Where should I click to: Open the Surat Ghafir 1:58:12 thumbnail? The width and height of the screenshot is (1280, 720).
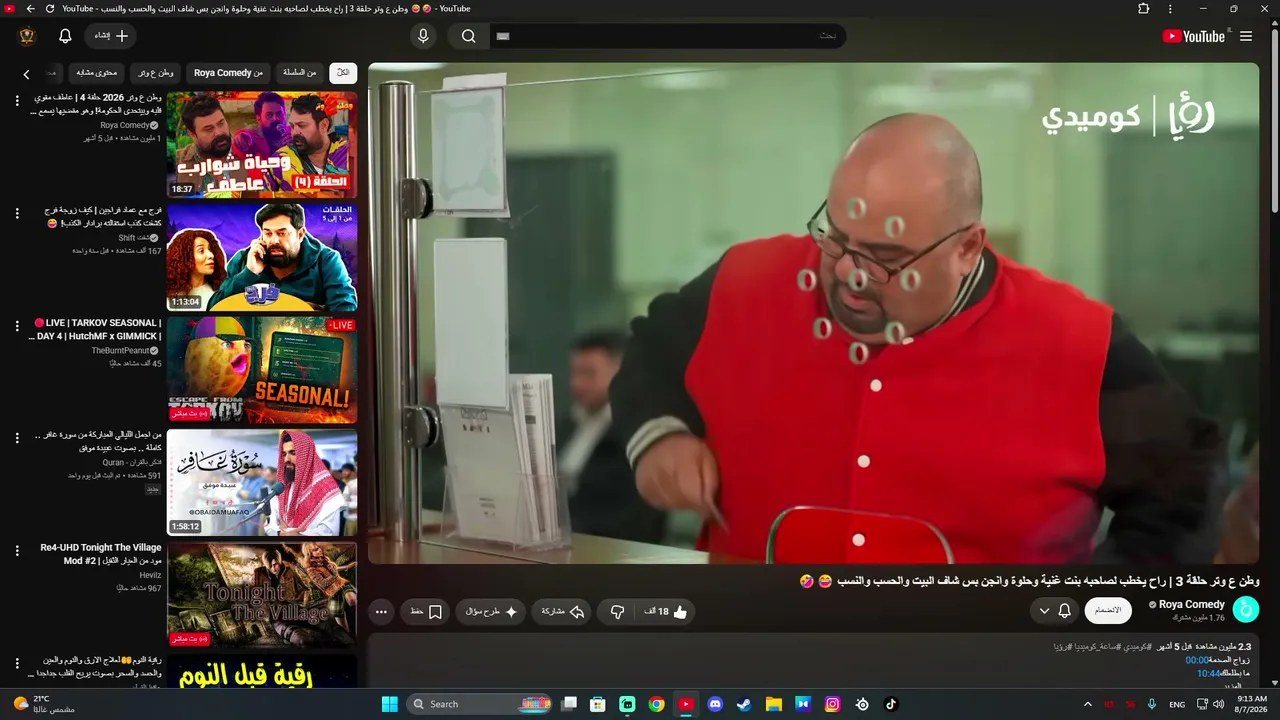[262, 483]
